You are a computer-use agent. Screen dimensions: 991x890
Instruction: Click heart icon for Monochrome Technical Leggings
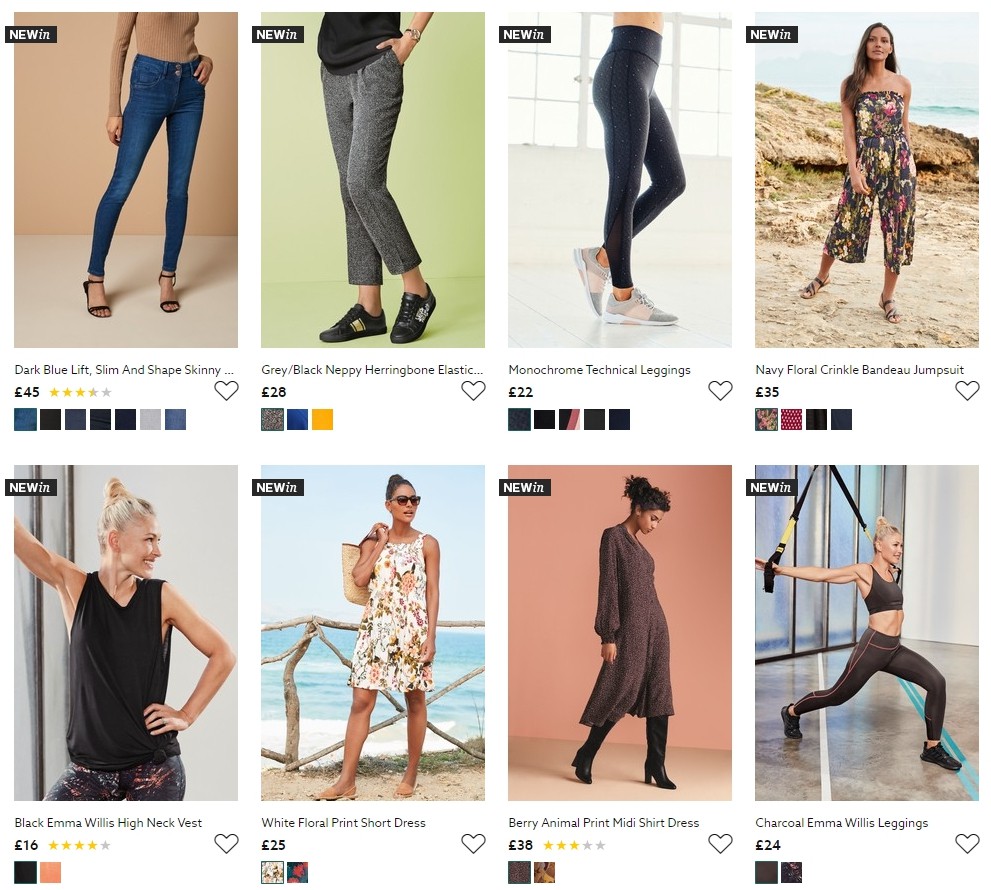point(720,391)
